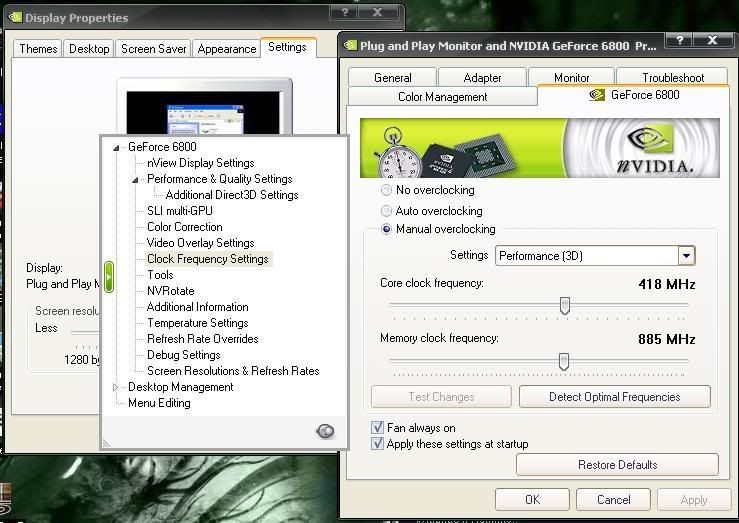Uncheck the Fan always on checkbox
Viewport: 739px width, 523px height.
tap(378, 427)
